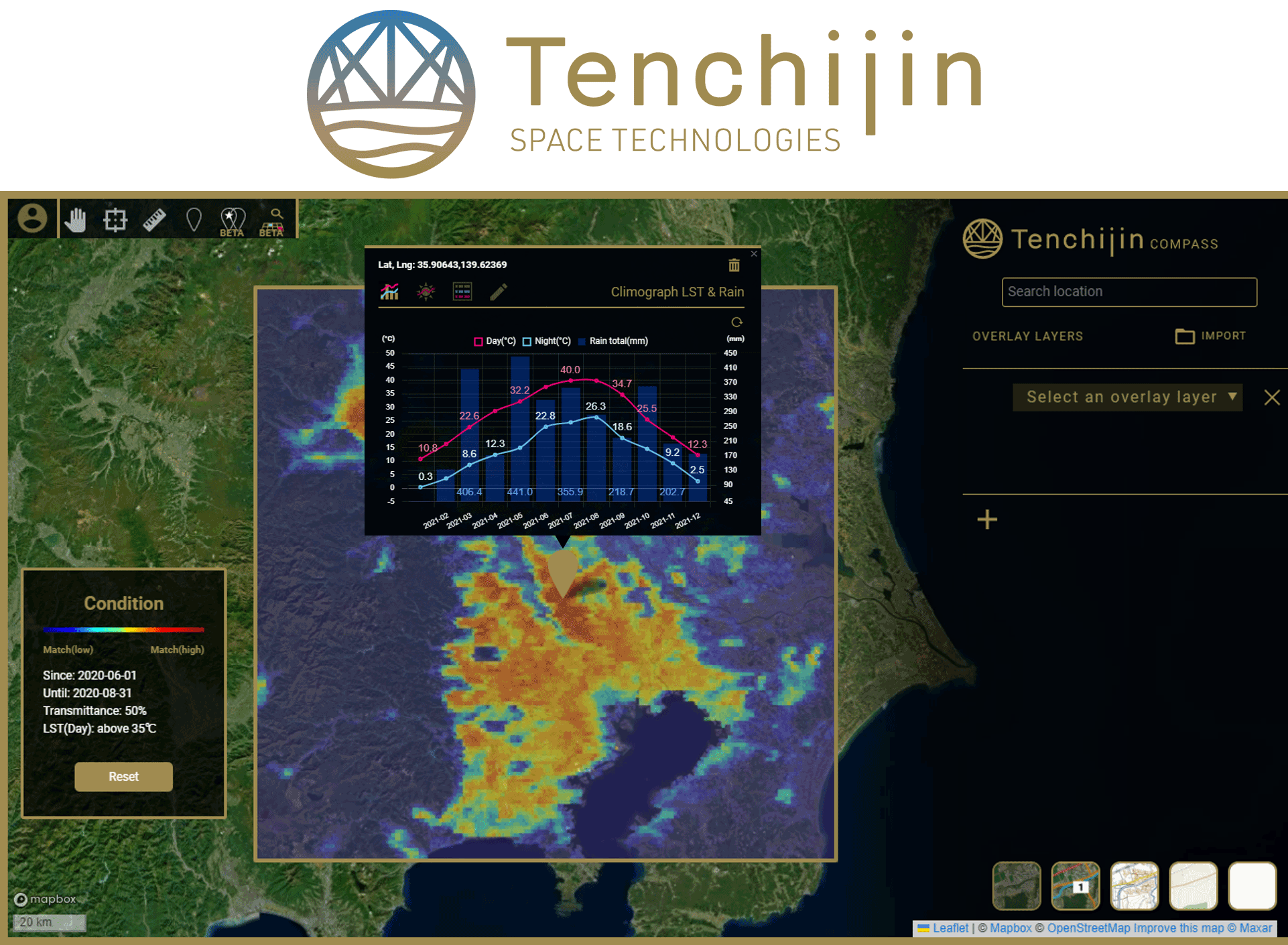Viewport: 1288px width, 945px height.
Task: Open the Mapbox attribution link
Action: click(x=1011, y=928)
